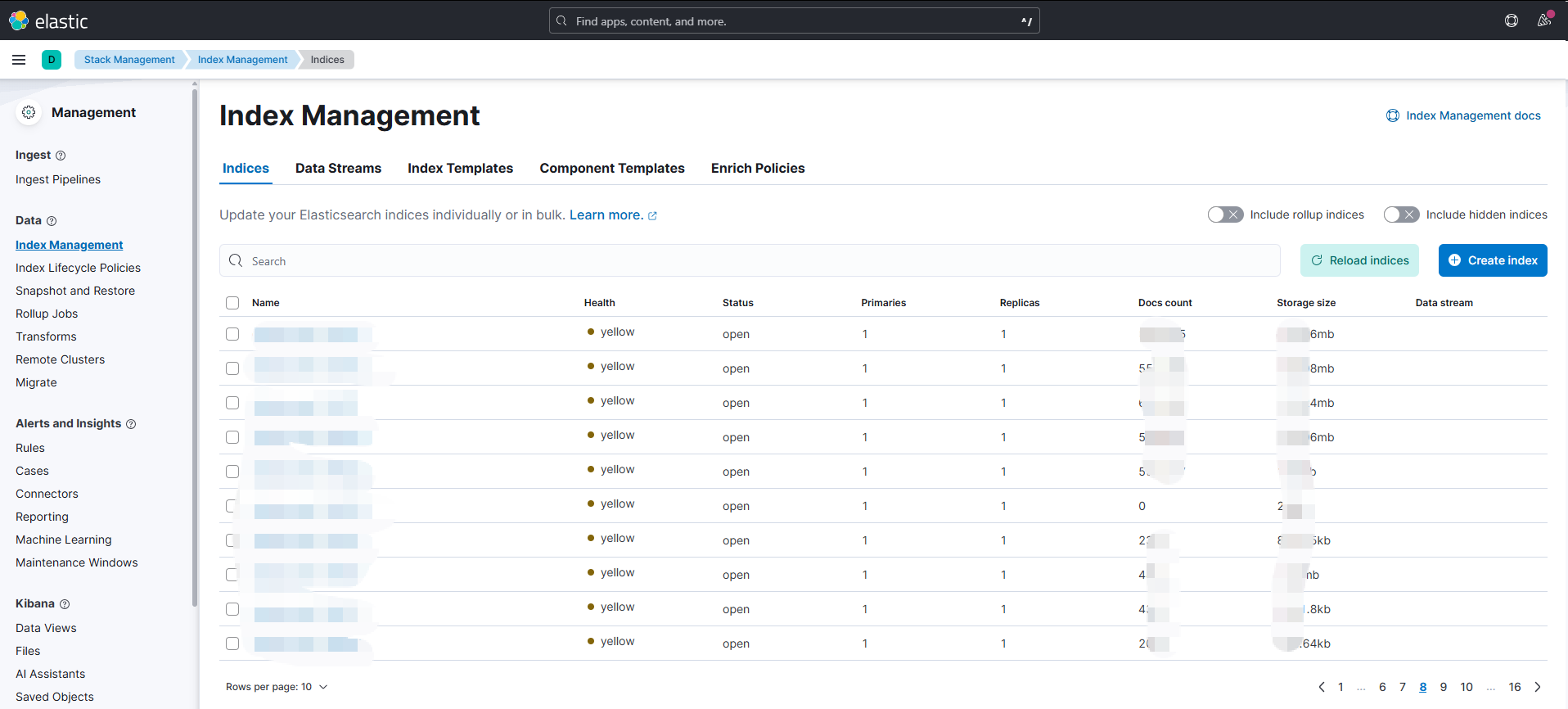Click the indices Search input field
Image resolution: width=1568 pixels, height=709 pixels.
point(750,260)
